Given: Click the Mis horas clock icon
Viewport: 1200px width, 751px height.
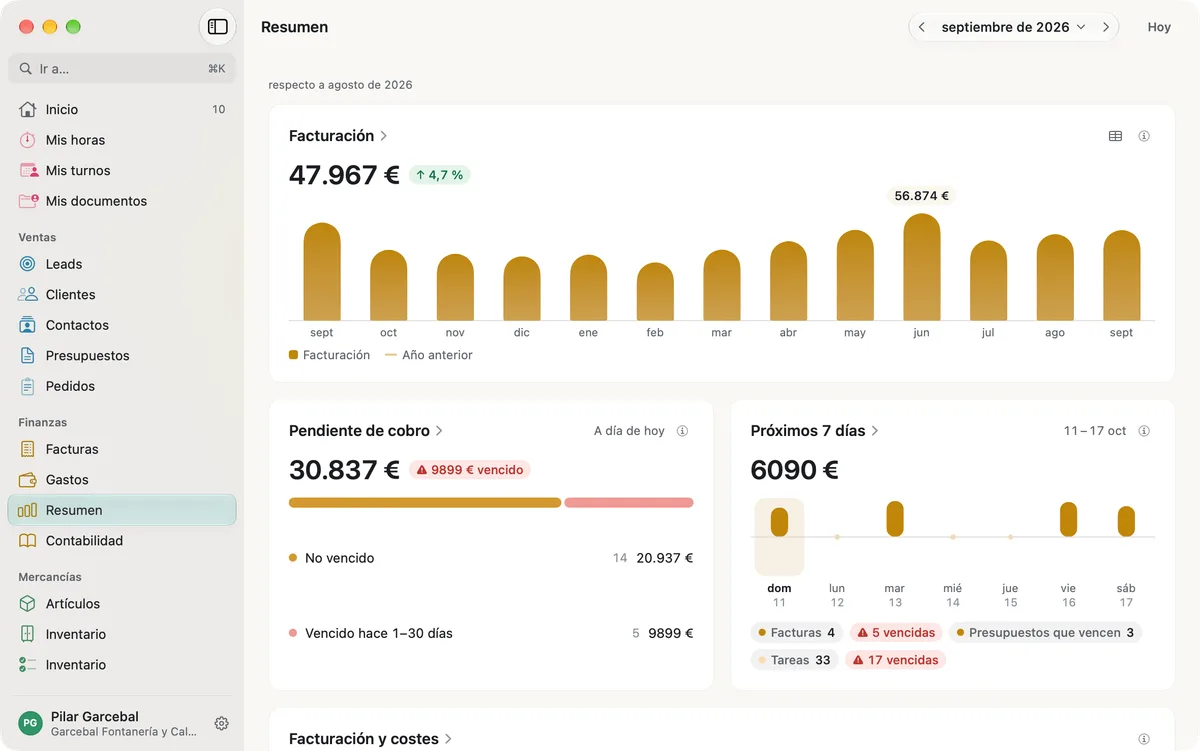Looking at the screenshot, I should (28, 140).
